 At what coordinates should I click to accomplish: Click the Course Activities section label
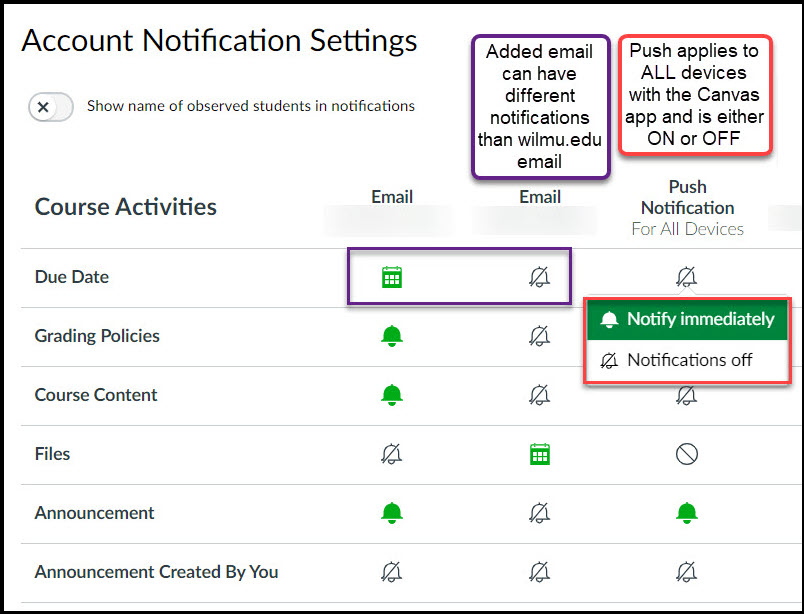125,207
